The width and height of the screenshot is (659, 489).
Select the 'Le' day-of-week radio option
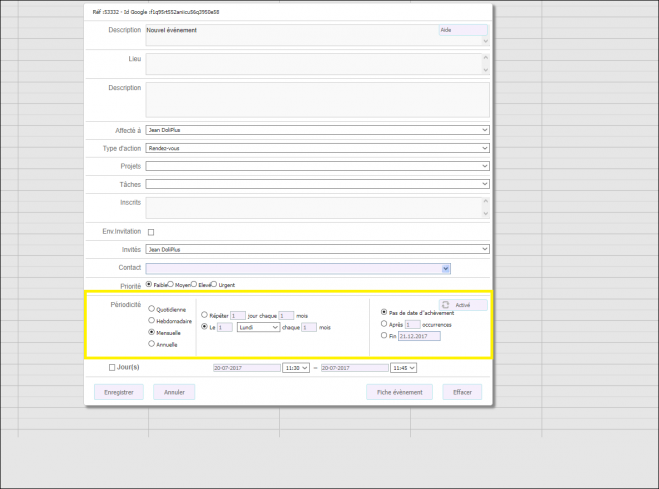pyautogui.click(x=204, y=326)
